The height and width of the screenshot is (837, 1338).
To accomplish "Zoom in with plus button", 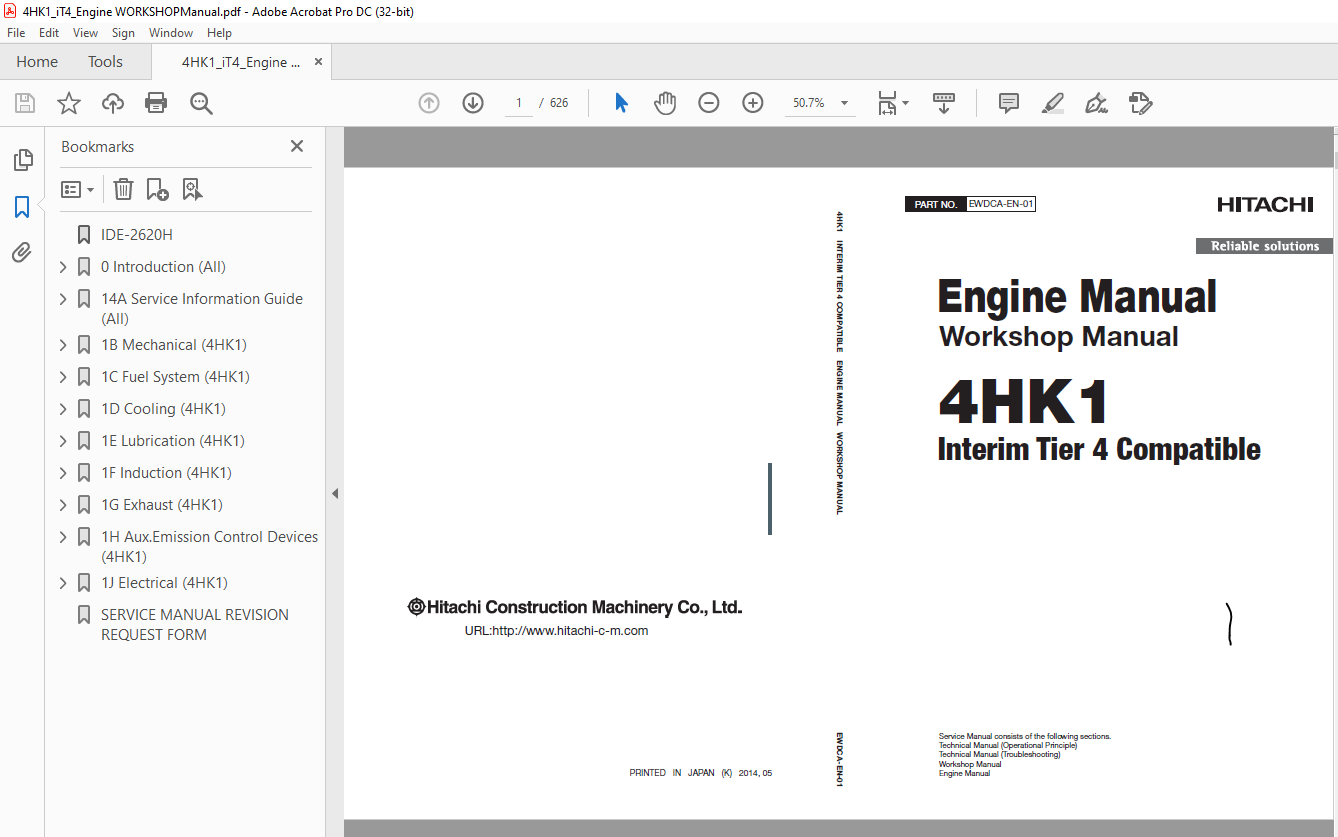I will [x=753, y=103].
